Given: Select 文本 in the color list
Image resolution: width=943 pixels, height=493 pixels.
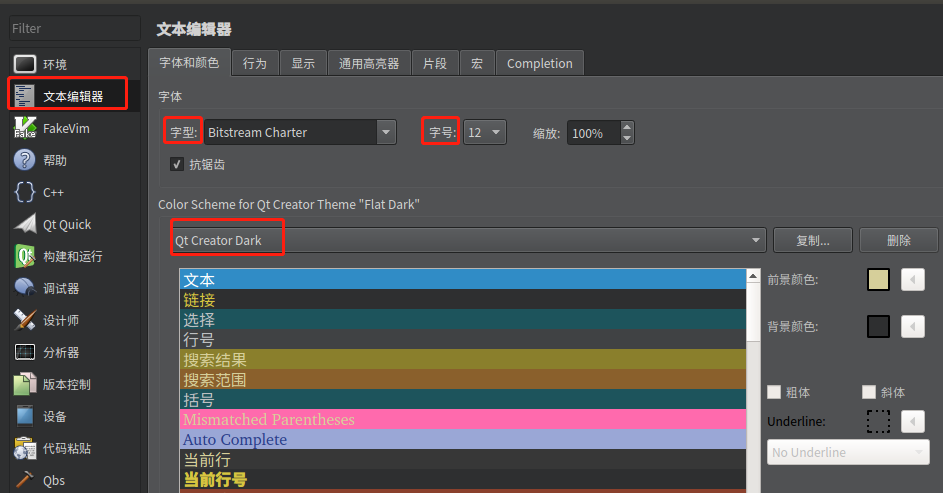Looking at the screenshot, I should 462,280.
